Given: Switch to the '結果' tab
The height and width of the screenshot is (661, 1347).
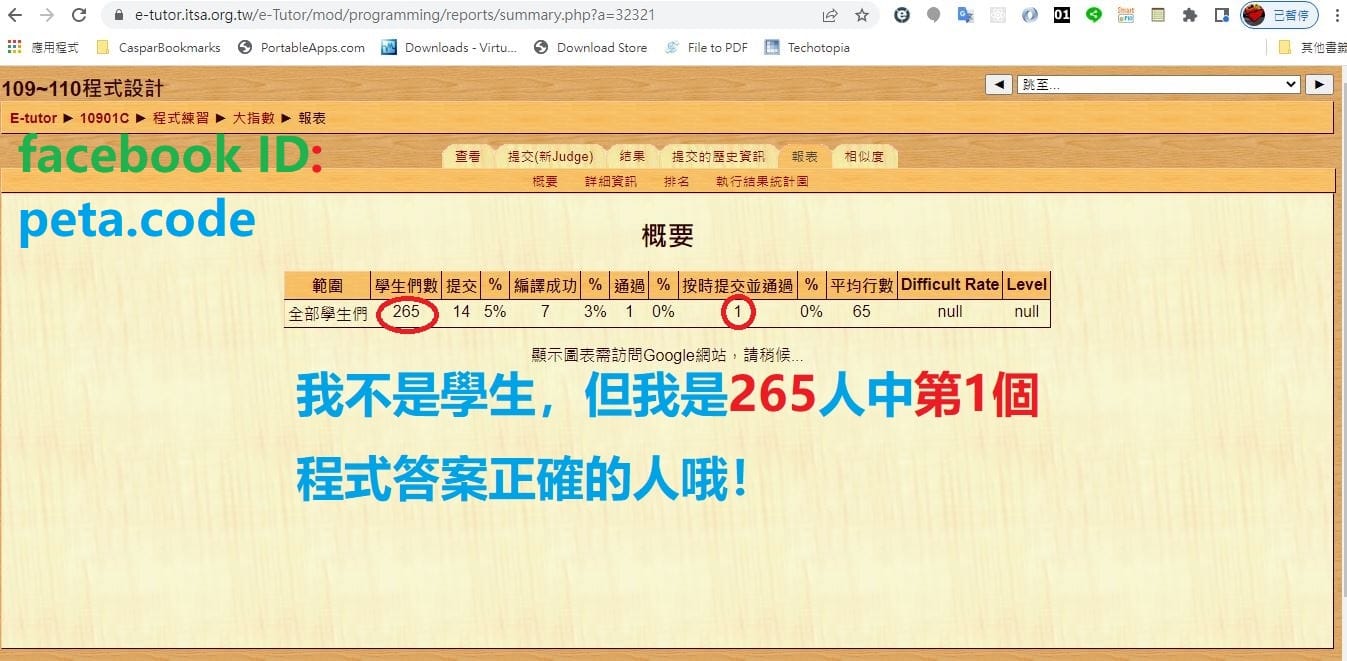Looking at the screenshot, I should pos(632,157).
